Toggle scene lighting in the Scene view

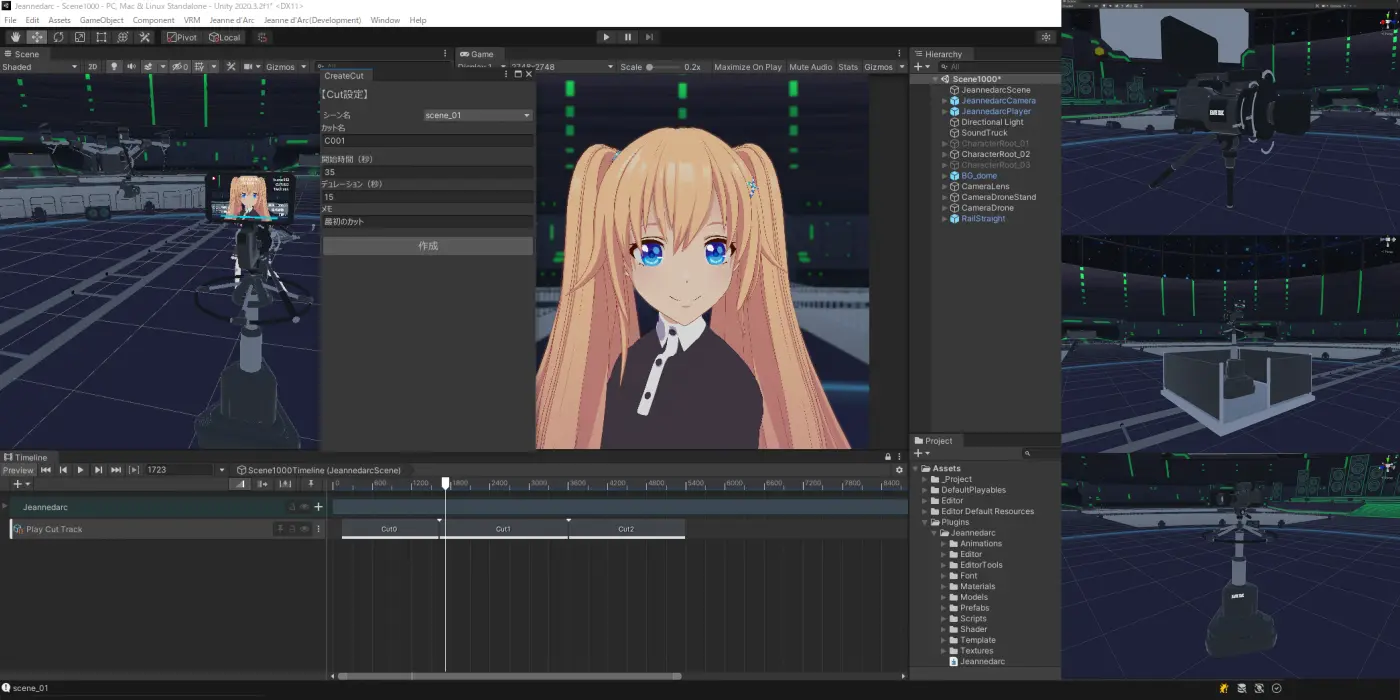tap(116, 66)
